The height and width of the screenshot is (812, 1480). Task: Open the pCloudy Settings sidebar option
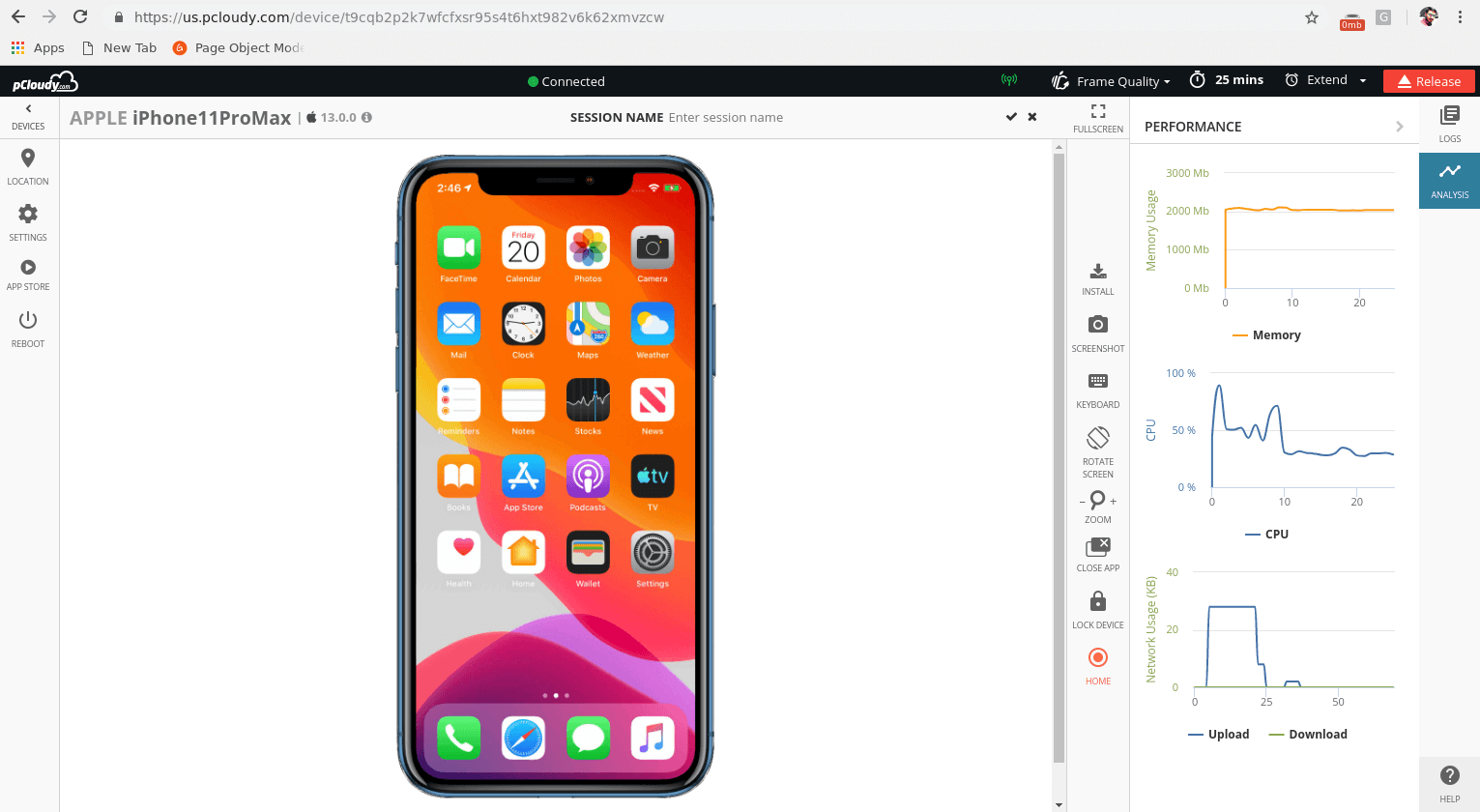pos(28,222)
